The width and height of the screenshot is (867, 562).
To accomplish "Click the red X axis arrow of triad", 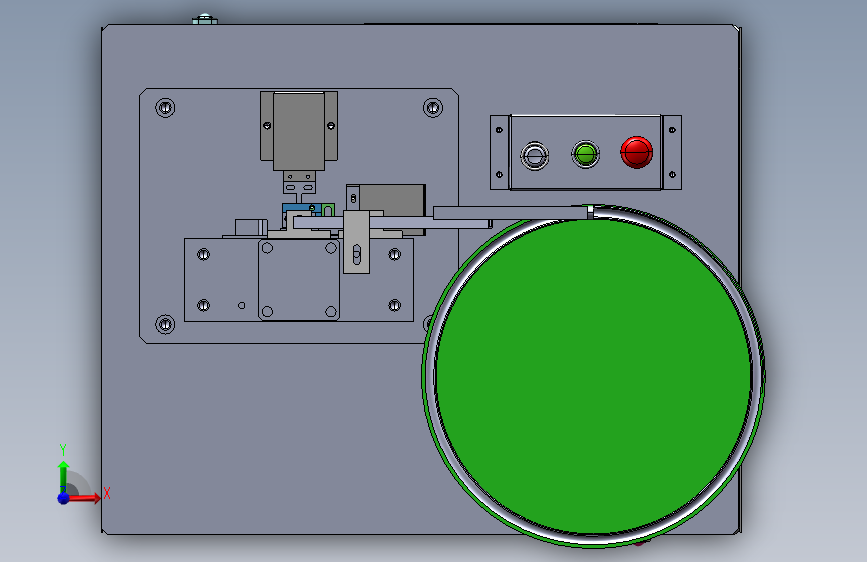I will click(86, 497).
